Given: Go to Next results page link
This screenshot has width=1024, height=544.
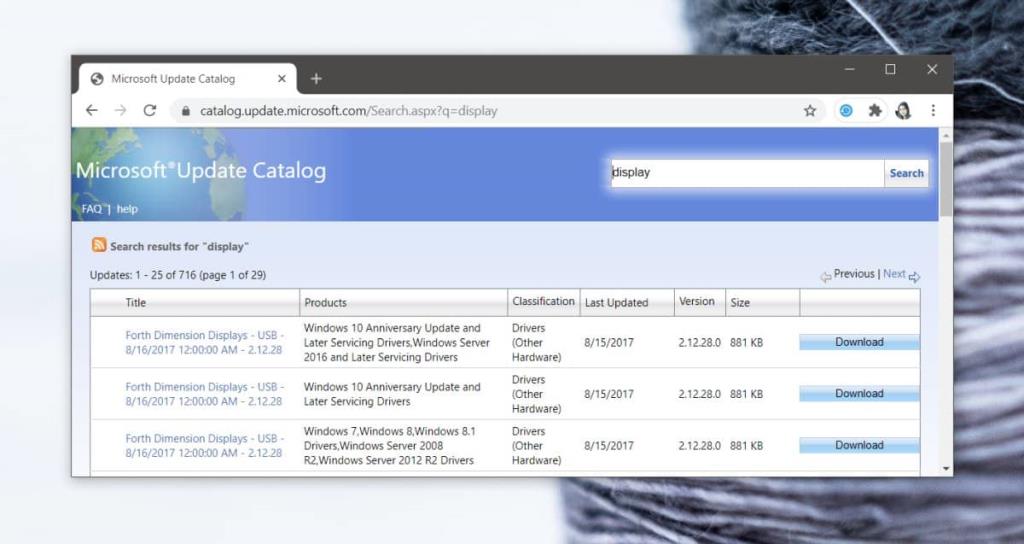Looking at the screenshot, I should [894, 274].
